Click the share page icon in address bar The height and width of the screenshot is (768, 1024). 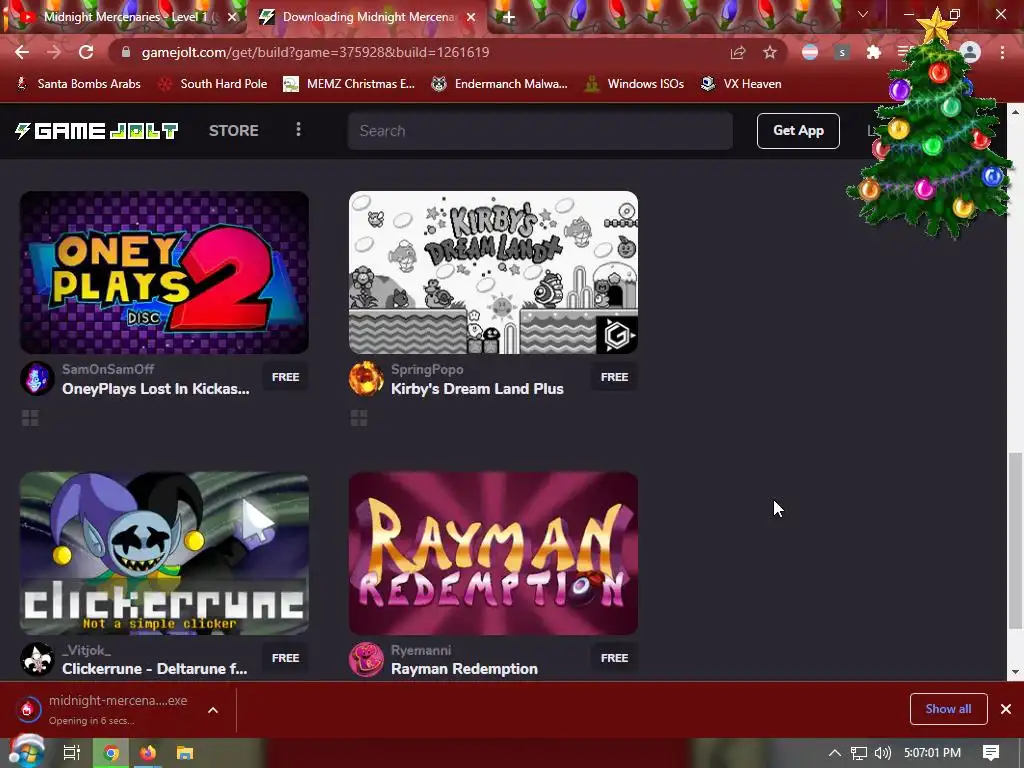[738, 52]
